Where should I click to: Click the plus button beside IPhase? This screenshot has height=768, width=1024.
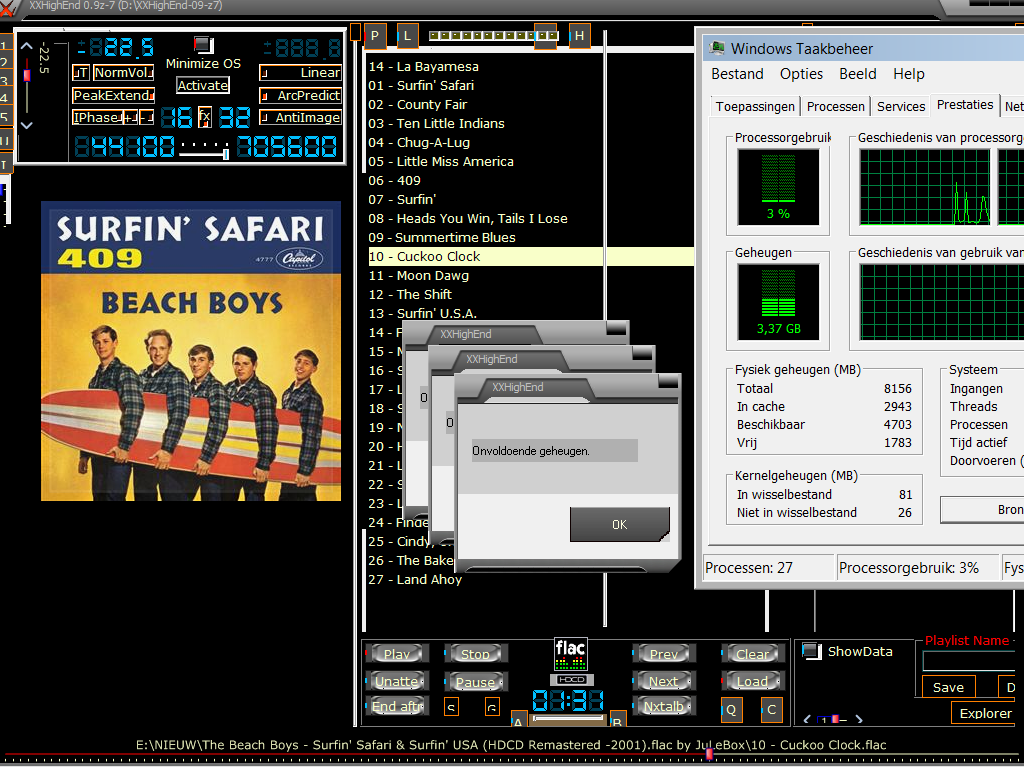pos(131,118)
